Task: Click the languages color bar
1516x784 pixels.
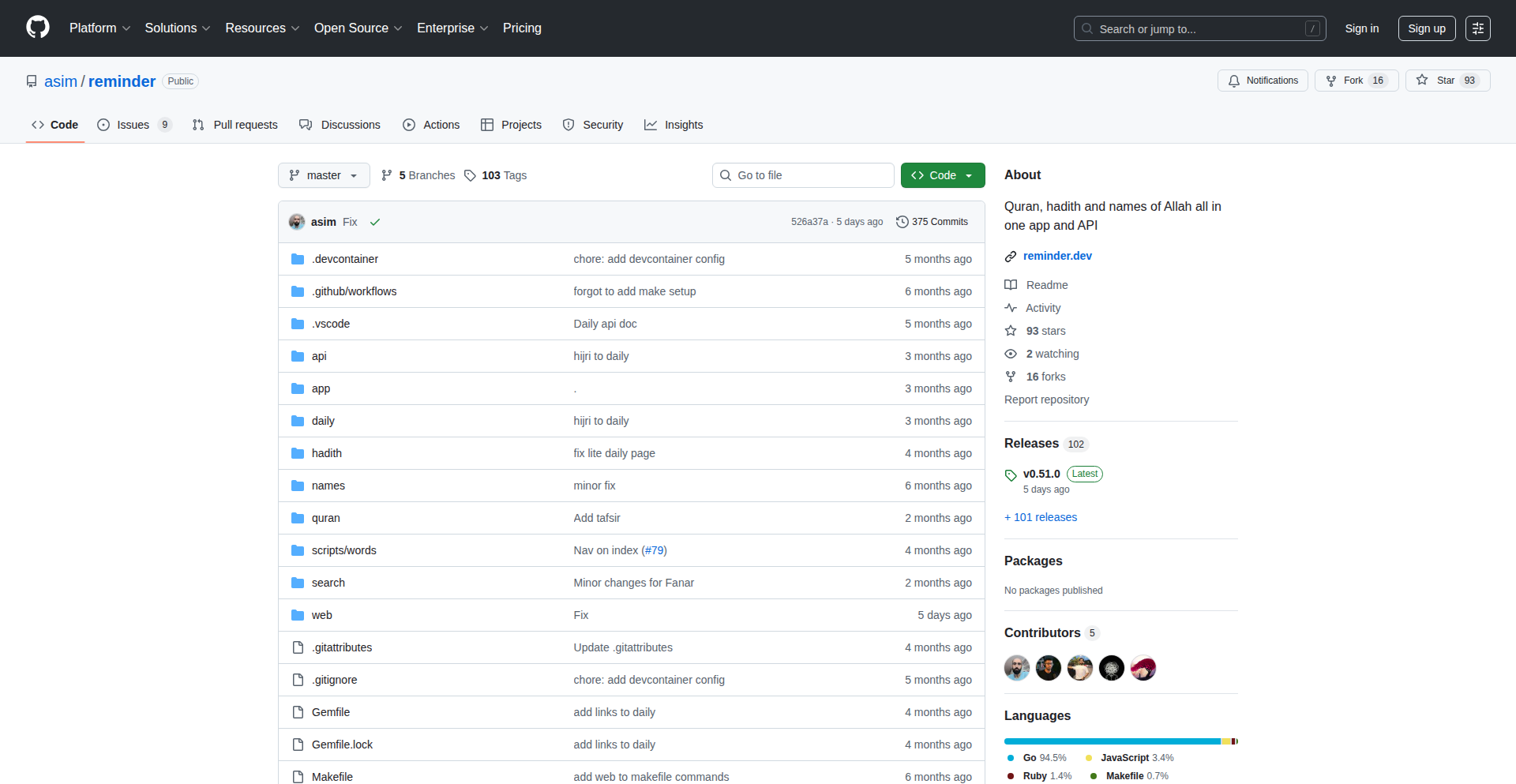Action: (1121, 741)
